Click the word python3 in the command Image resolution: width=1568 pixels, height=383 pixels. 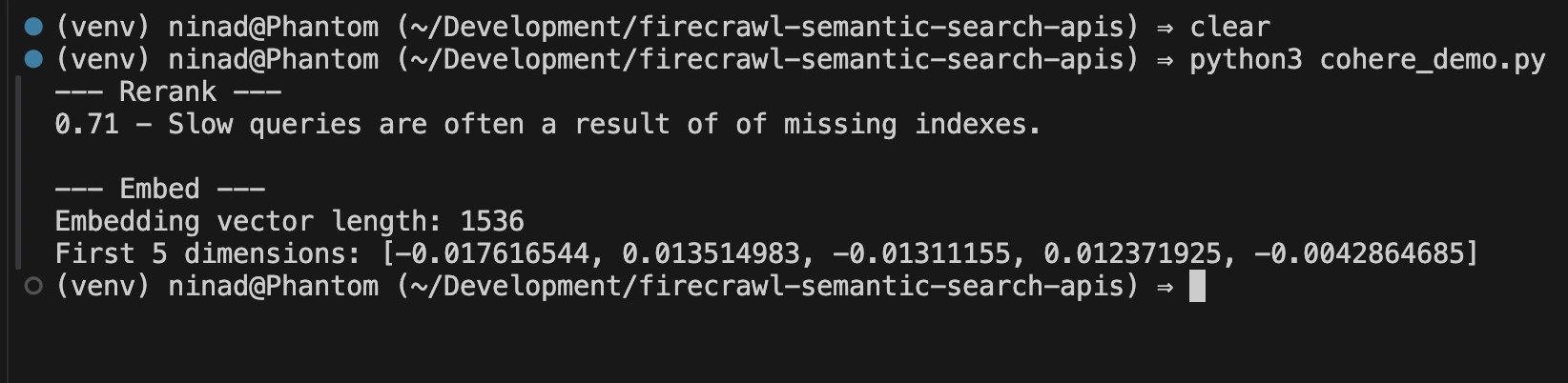click(1245, 59)
